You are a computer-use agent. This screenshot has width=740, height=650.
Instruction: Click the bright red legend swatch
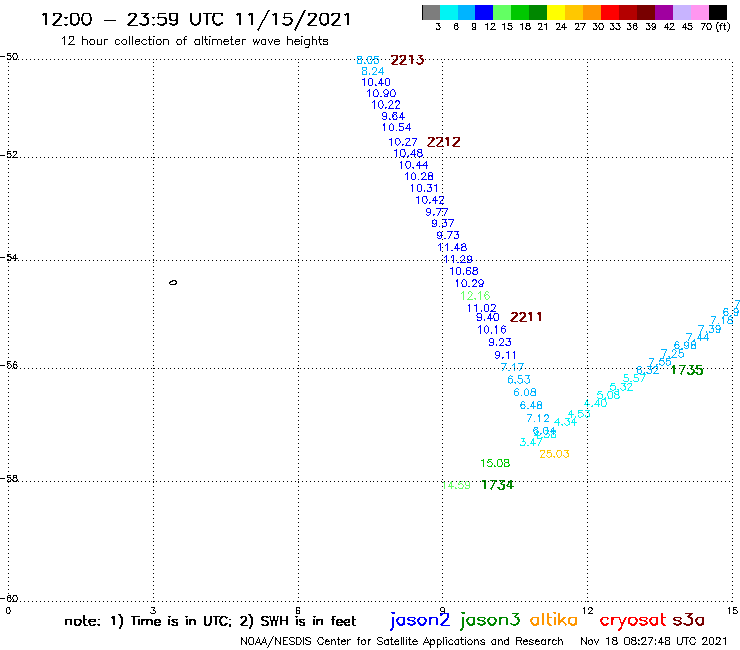click(610, 13)
